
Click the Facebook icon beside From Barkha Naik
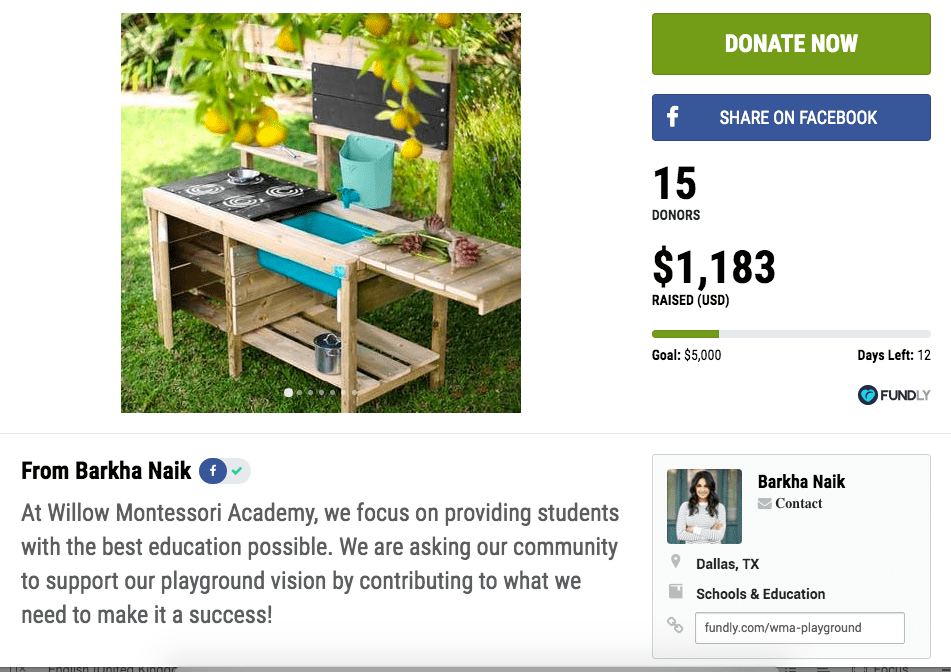point(212,470)
